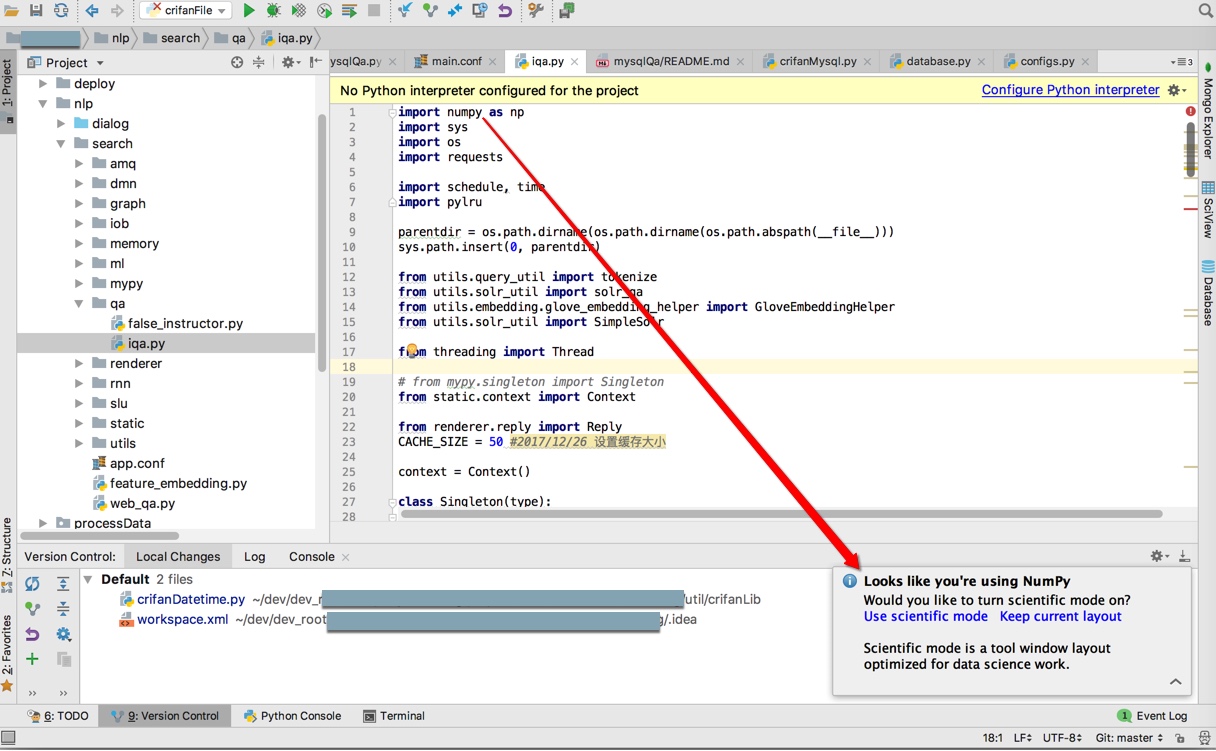Expand the deploy folder
Screen dimensions: 1216x751
[x=43, y=84]
